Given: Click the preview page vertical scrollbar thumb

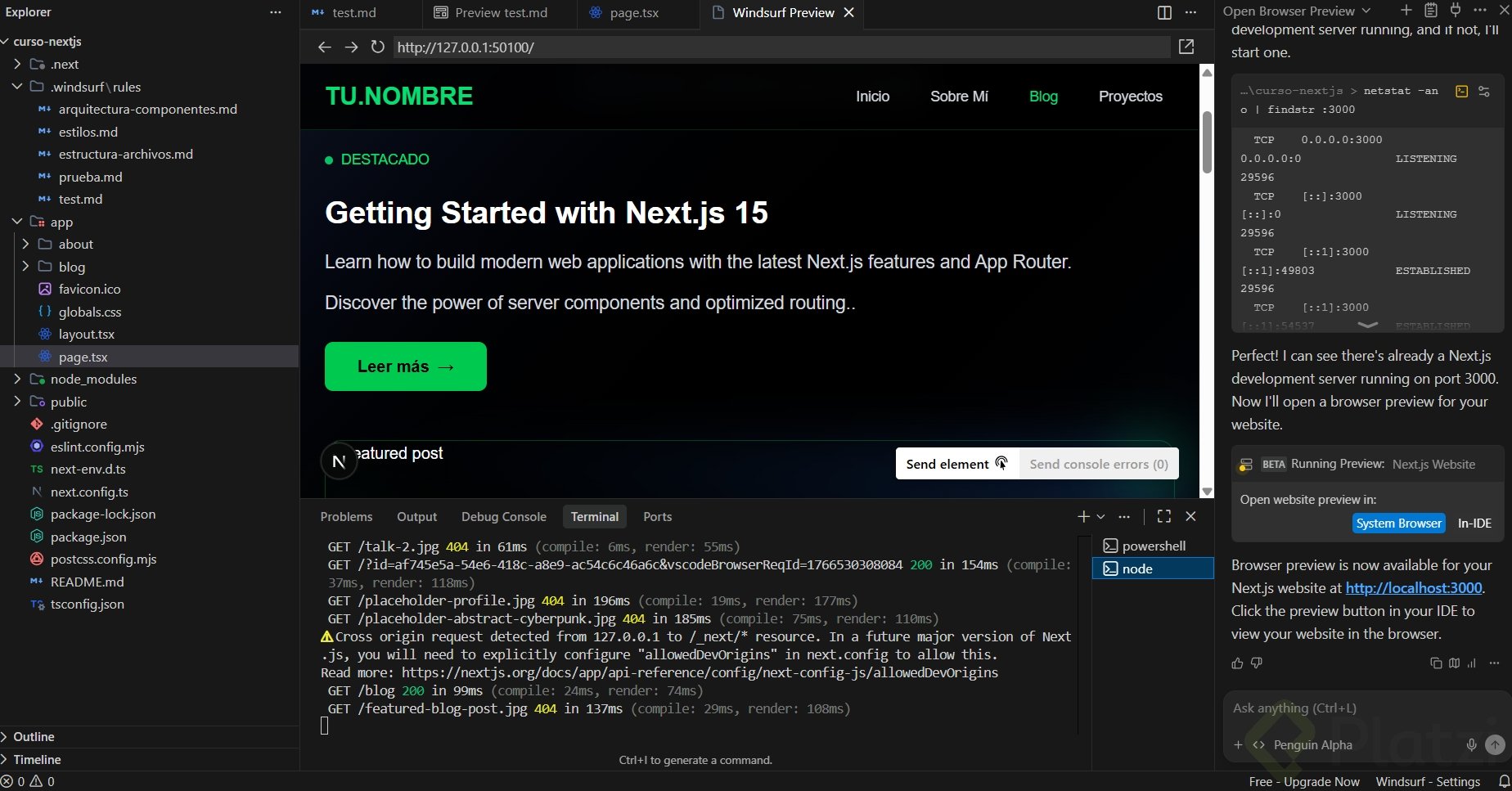Looking at the screenshot, I should click(x=1207, y=141).
